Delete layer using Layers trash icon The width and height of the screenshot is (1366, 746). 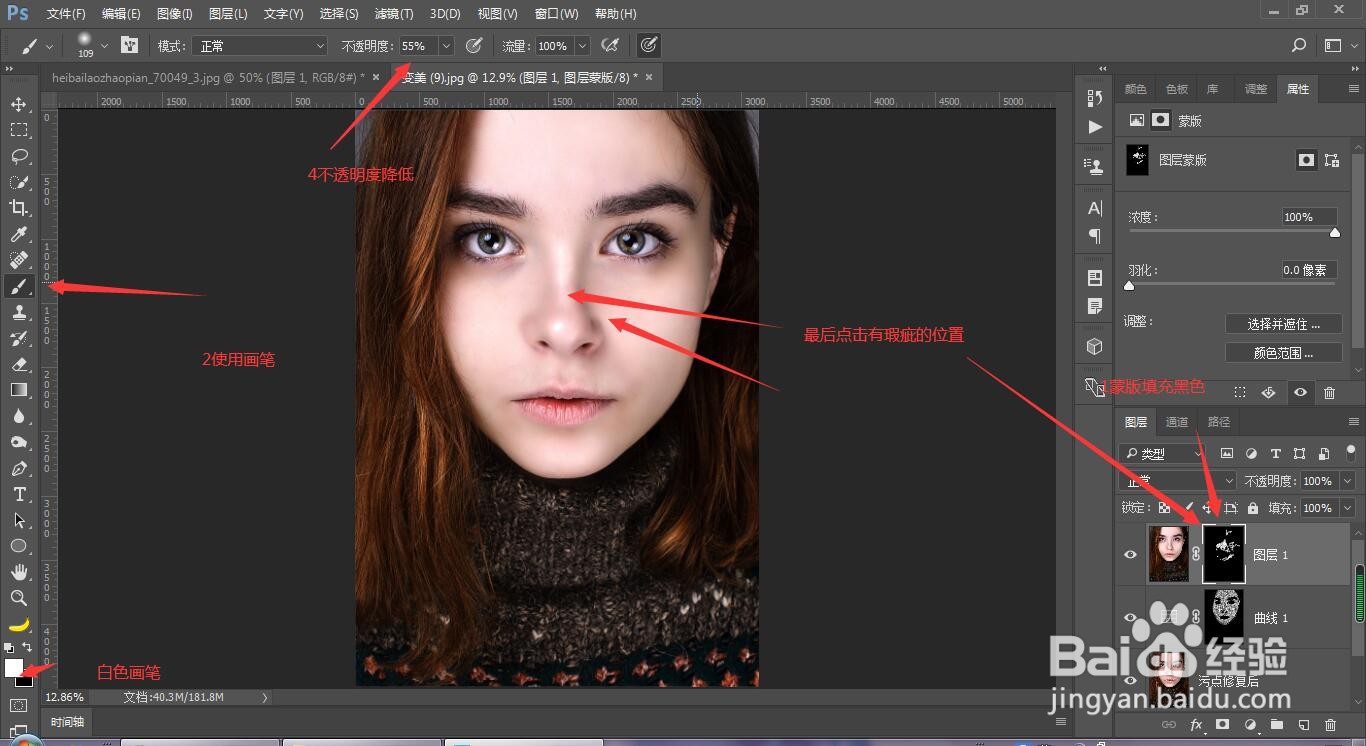coord(1330,725)
